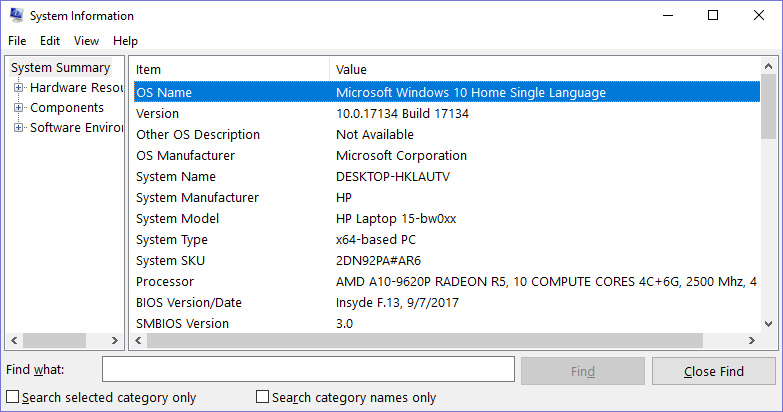Click the Find button
The image size is (783, 412).
(x=583, y=371)
